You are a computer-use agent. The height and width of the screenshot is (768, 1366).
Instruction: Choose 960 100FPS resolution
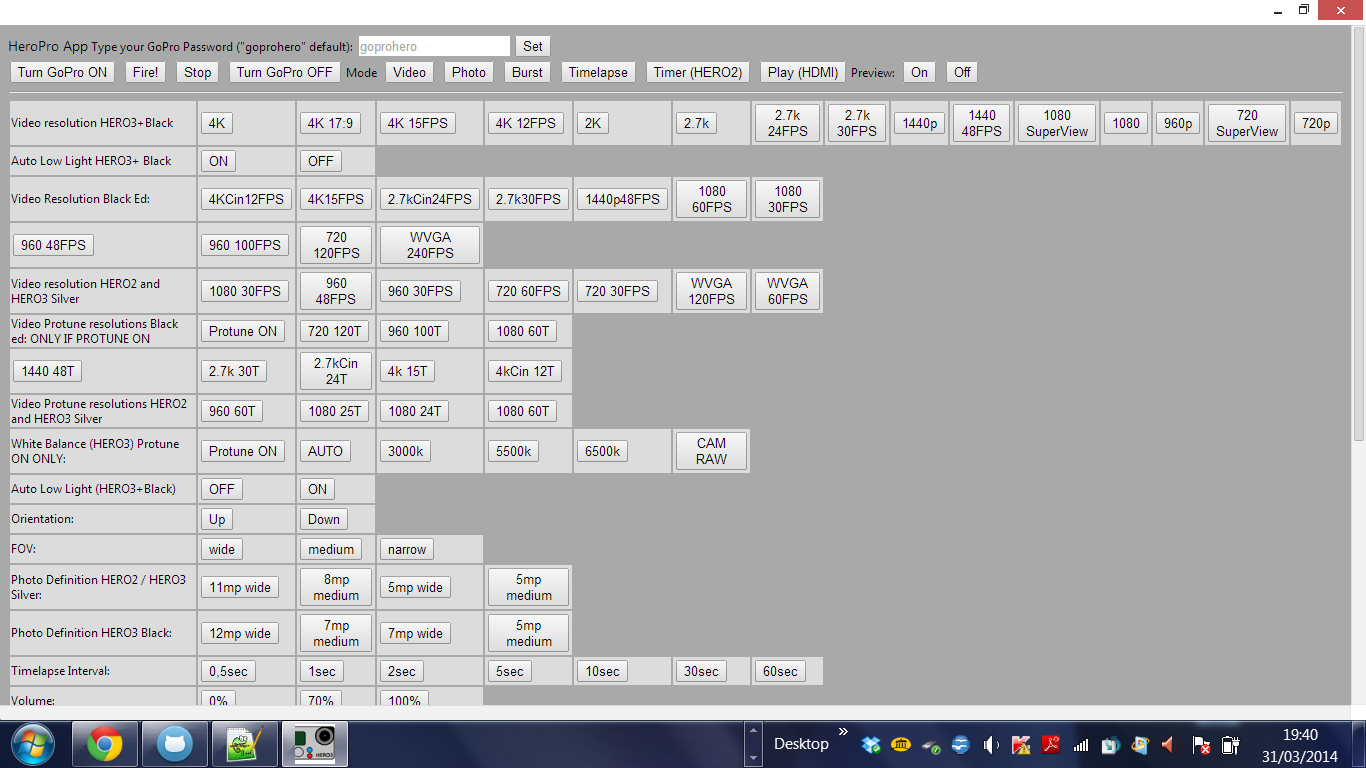click(246, 245)
